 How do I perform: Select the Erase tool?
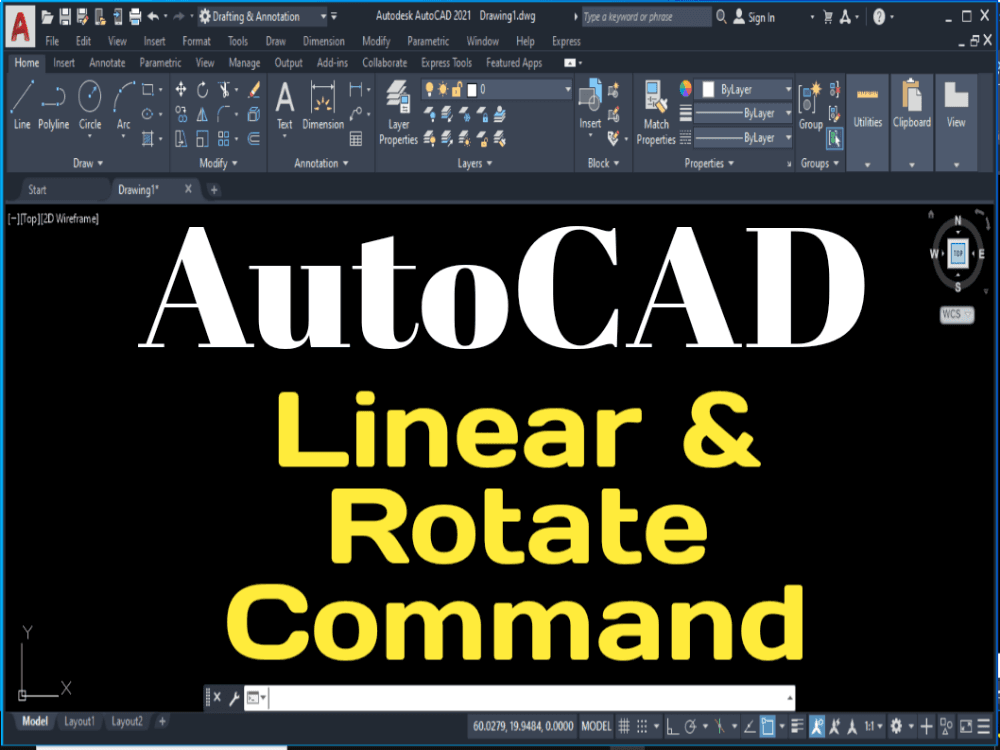tap(254, 89)
